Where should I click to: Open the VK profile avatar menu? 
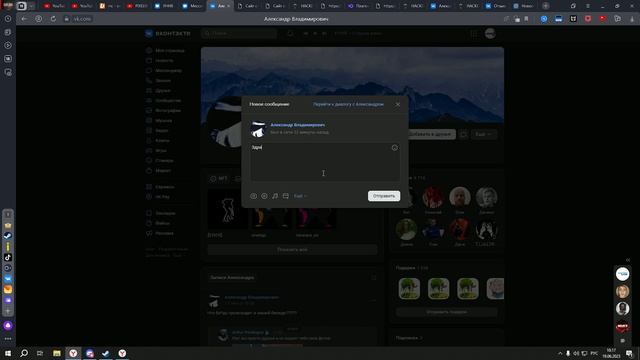490,33
